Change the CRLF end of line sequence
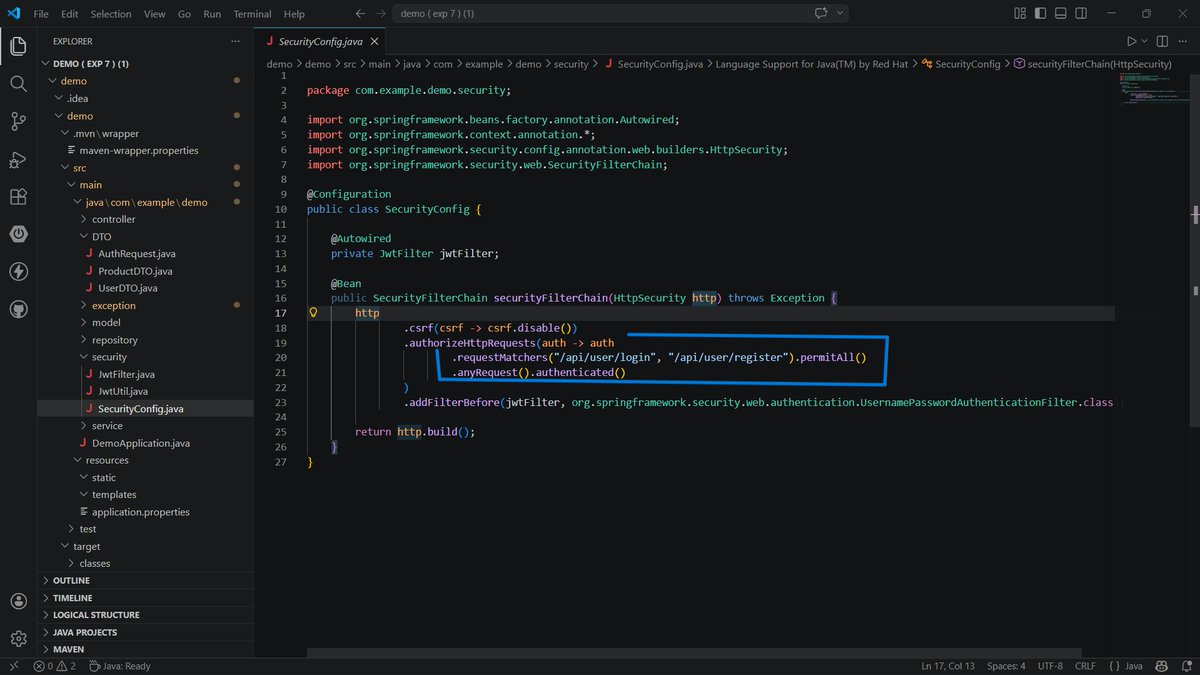1200x675 pixels. coord(1085,666)
